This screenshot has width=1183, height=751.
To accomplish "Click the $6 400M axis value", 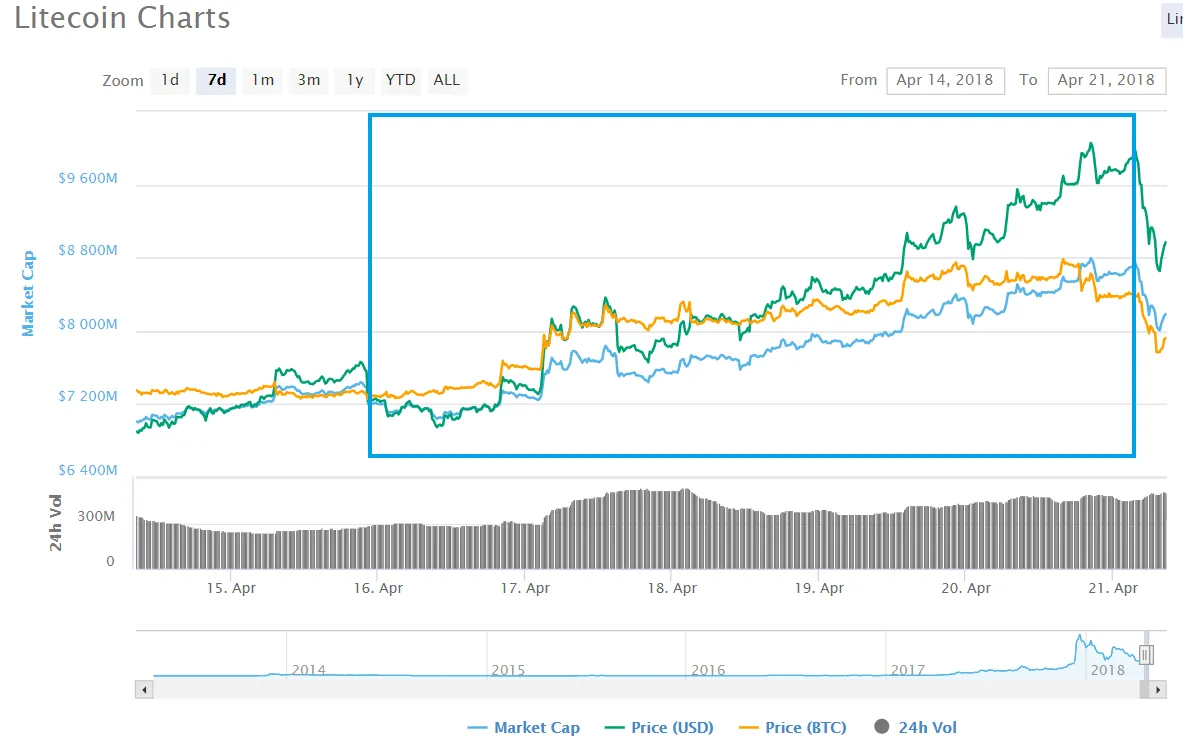I will (x=88, y=470).
